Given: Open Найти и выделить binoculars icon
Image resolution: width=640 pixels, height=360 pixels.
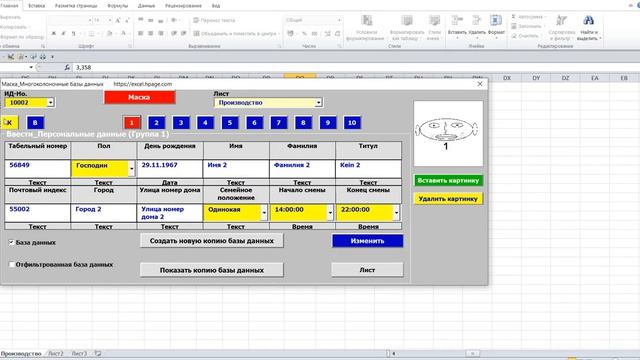Looking at the screenshot, I should pyautogui.click(x=588, y=20).
